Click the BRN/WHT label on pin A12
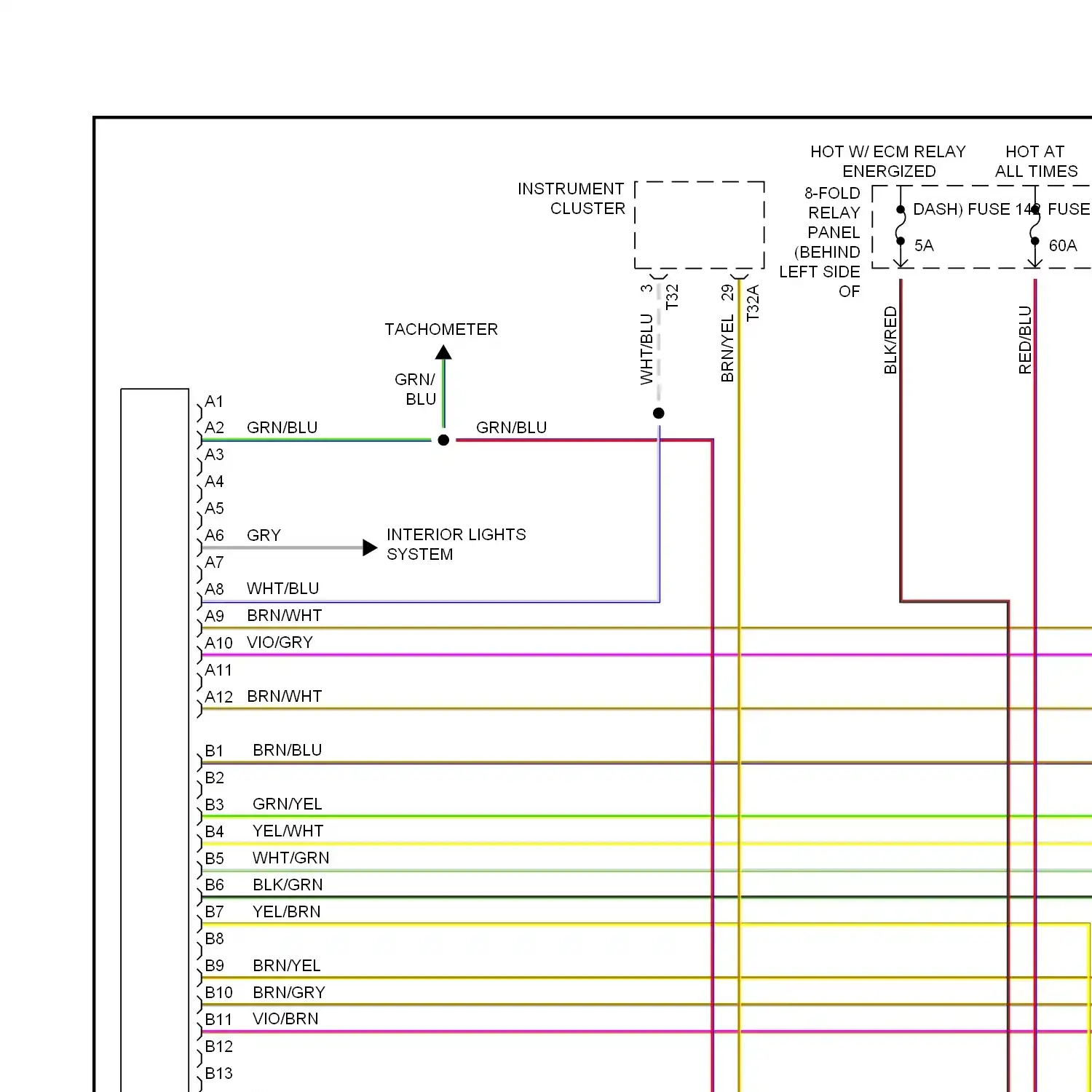The image size is (1092, 1092). tap(285, 697)
